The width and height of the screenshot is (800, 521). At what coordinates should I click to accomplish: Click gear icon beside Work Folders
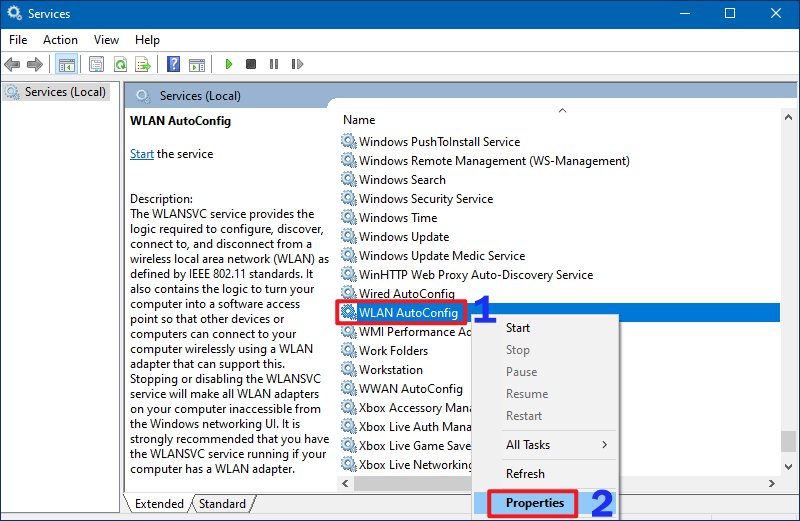click(x=349, y=351)
